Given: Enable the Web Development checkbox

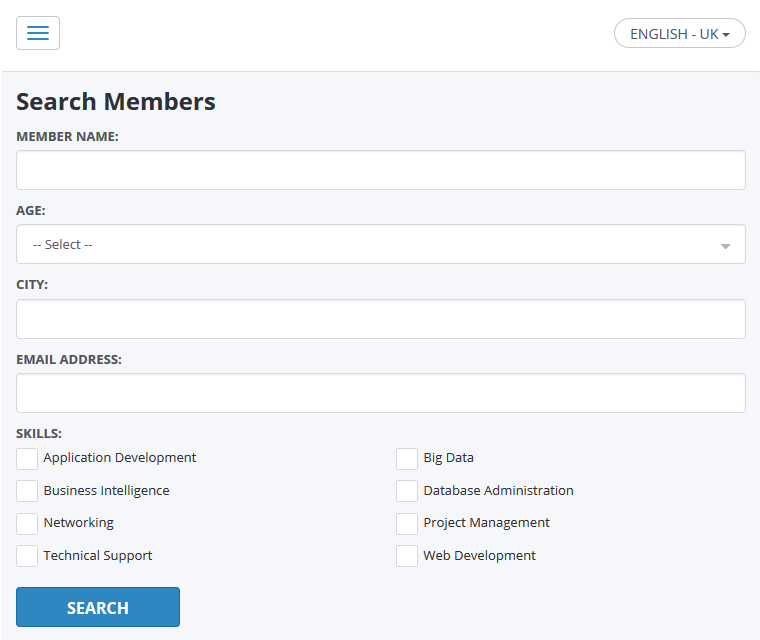Looking at the screenshot, I should [407, 556].
